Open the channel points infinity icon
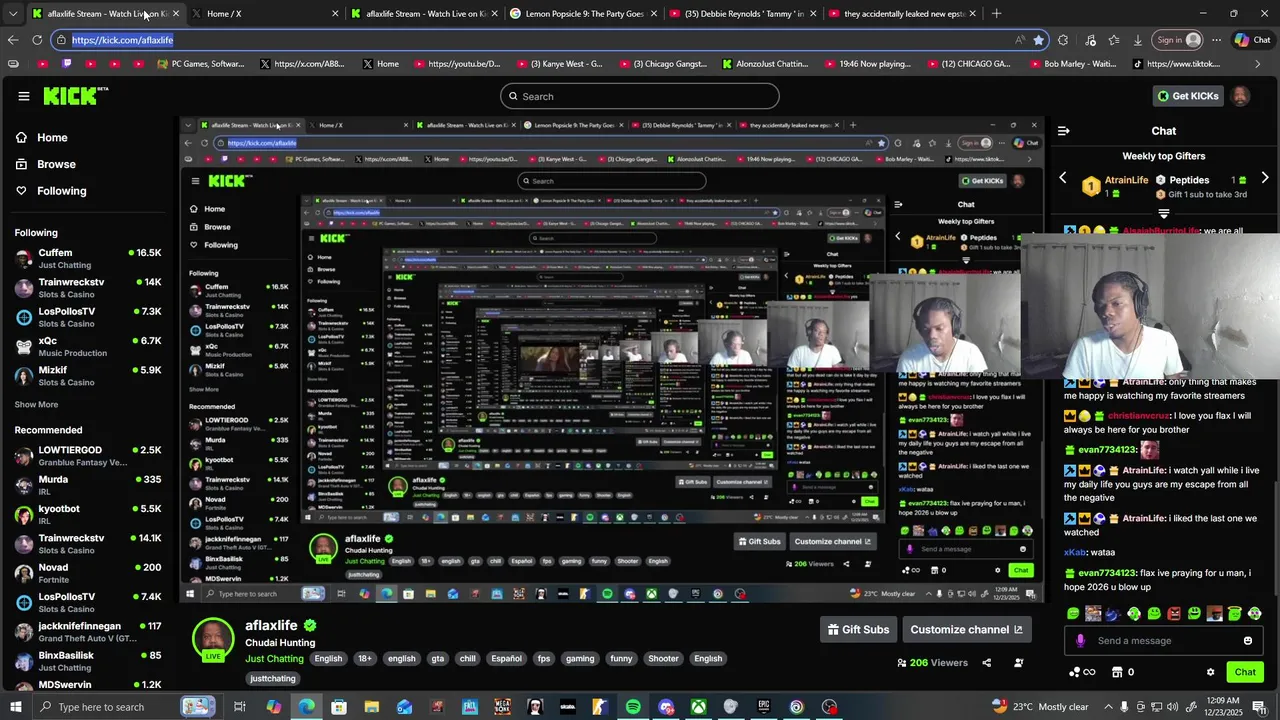The width and height of the screenshot is (1280, 720). [x=1083, y=672]
